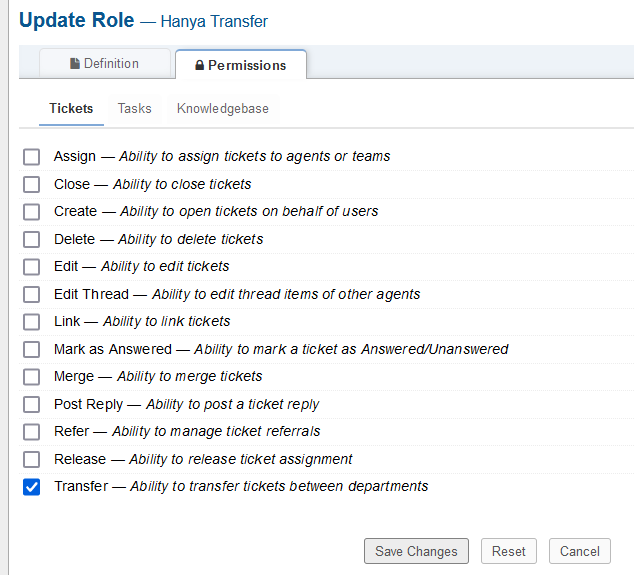Switch to the Tasks permissions tab

134,108
